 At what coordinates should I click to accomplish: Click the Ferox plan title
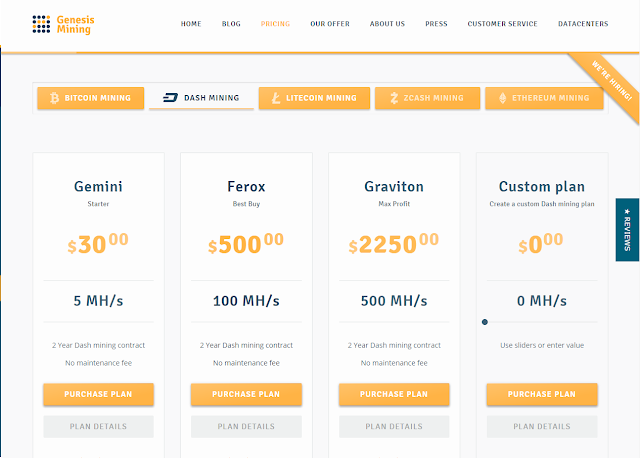[x=246, y=187]
